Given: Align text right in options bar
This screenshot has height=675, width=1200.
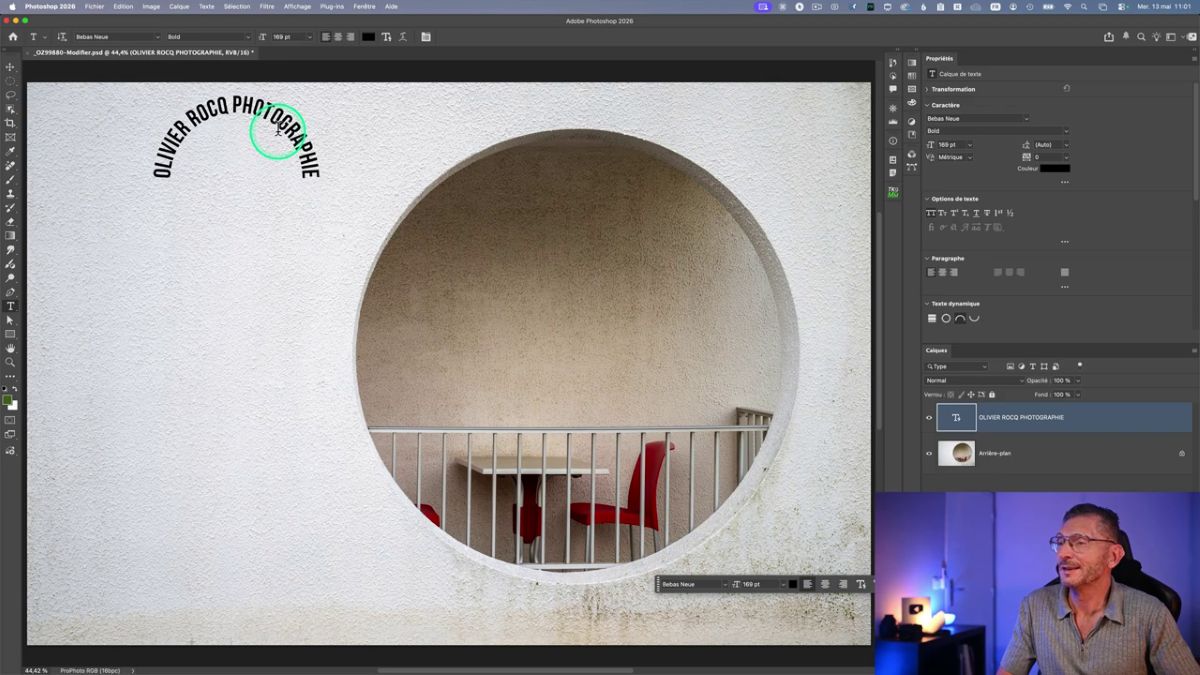Looking at the screenshot, I should 350,37.
